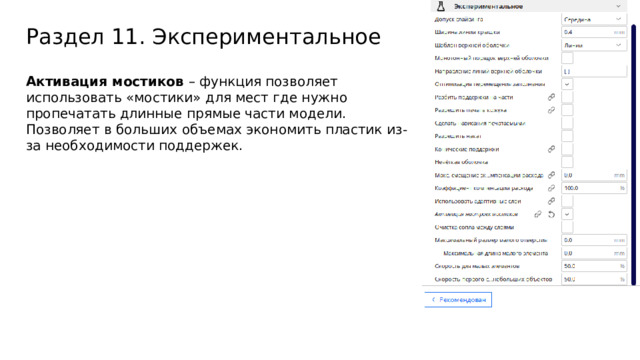Click the Максимальная длина малого элемента field
Viewport: 640px width, 360px height.
tap(593, 253)
